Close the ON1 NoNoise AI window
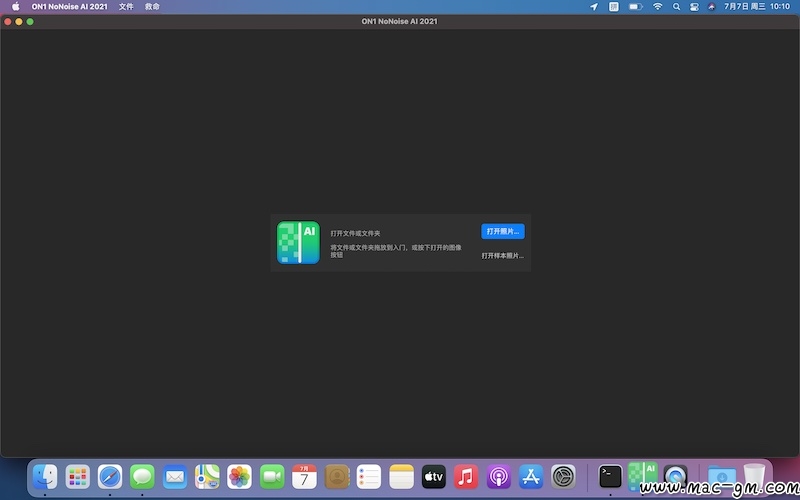Viewport: 800px width, 500px height. (x=8, y=21)
